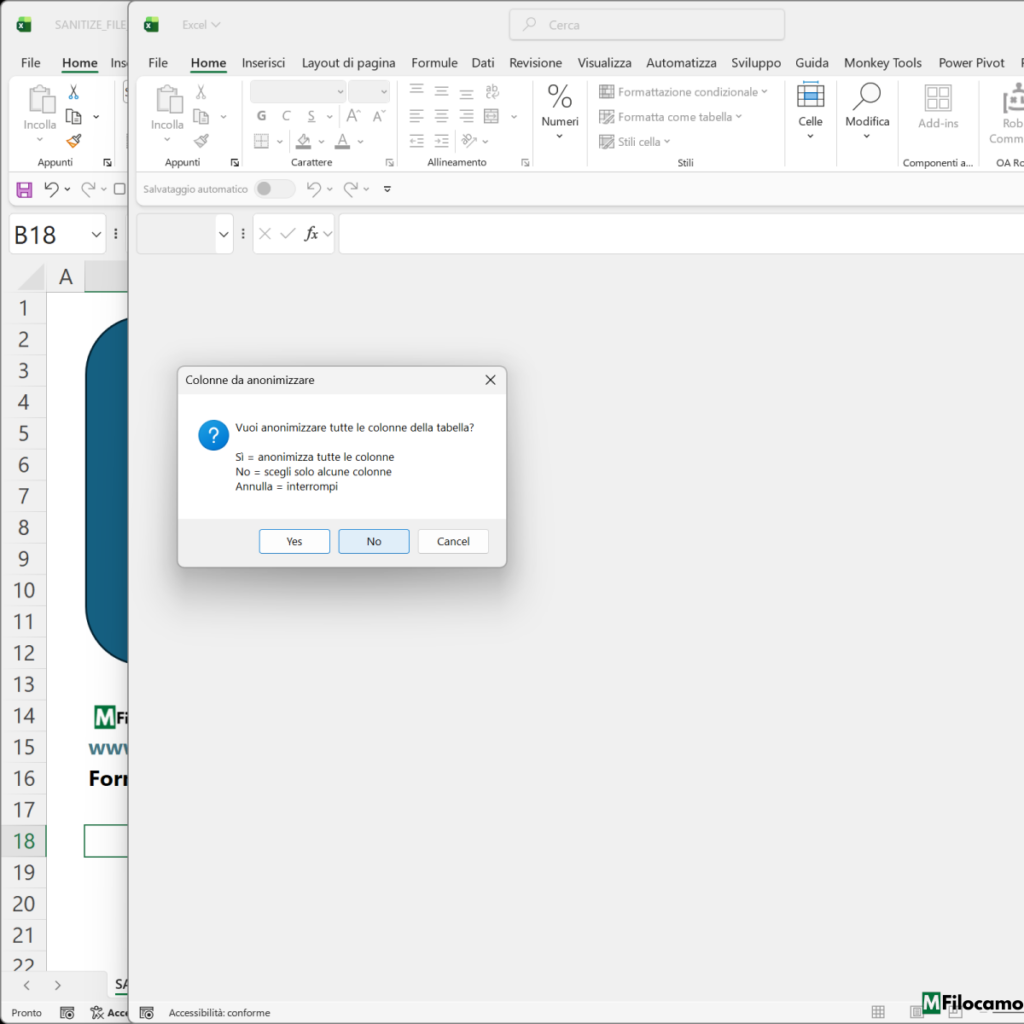Switch to the Formule tab
The height and width of the screenshot is (1024, 1024).
click(434, 63)
